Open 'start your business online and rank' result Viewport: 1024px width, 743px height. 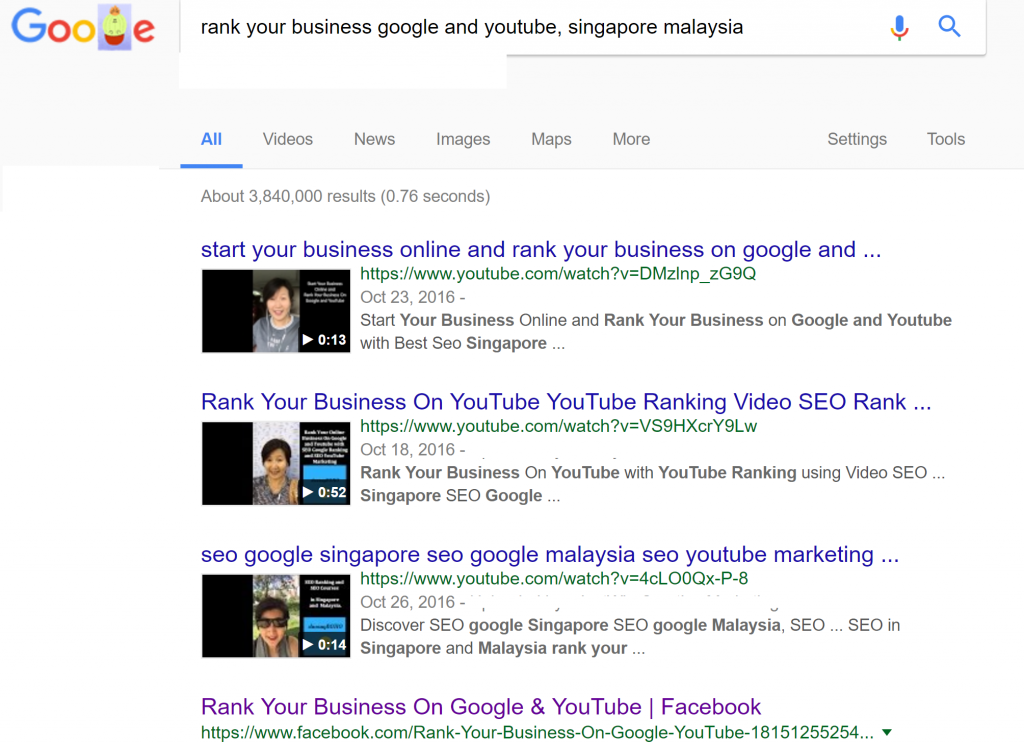[541, 249]
